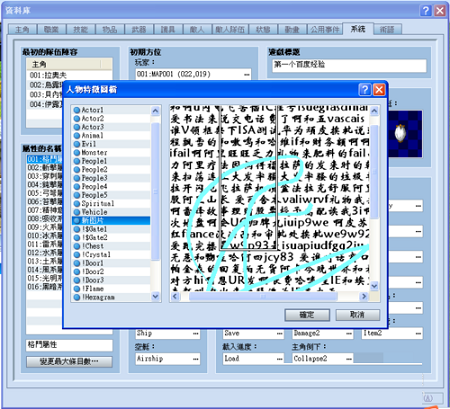Click the blue icon beside Animal

[77, 135]
